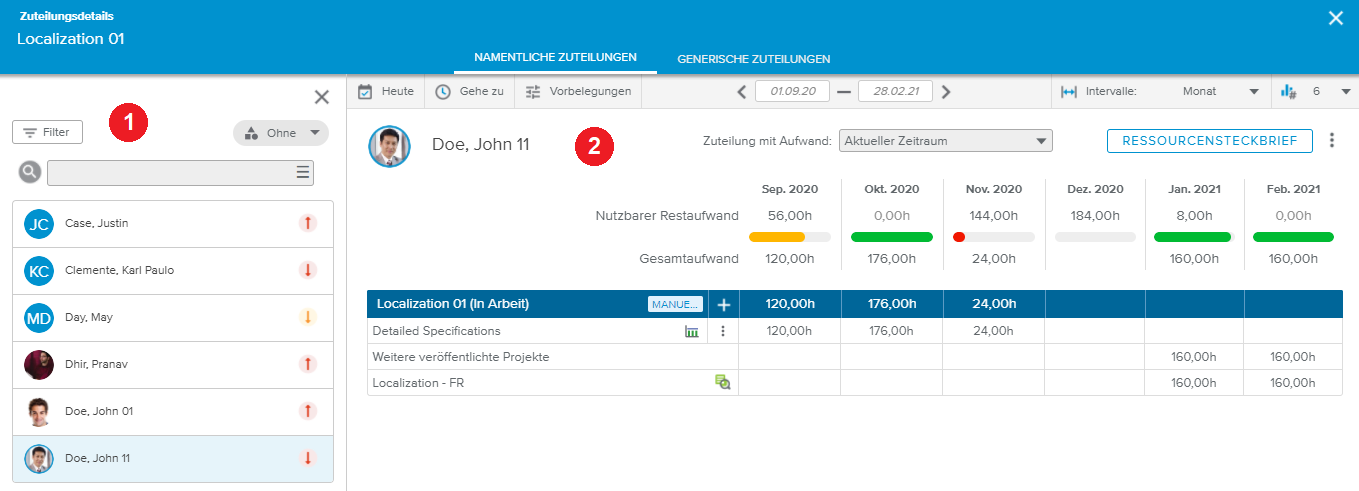Image resolution: width=1359 pixels, height=491 pixels.
Task: Click the search magnifier icon
Action: pyautogui.click(x=30, y=172)
